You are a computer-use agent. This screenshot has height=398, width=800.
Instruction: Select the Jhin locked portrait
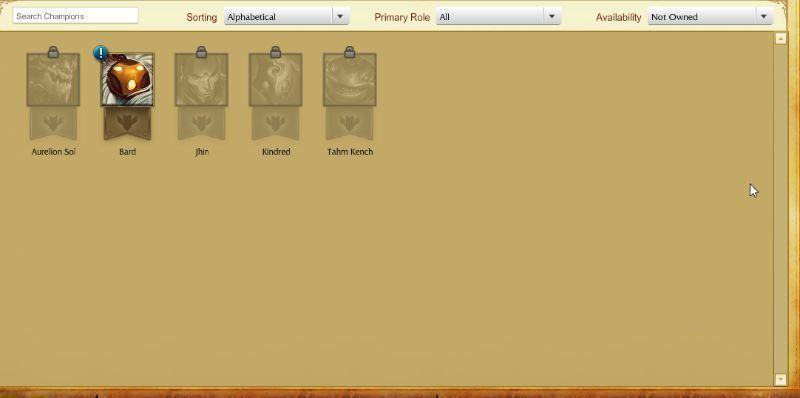(202, 80)
